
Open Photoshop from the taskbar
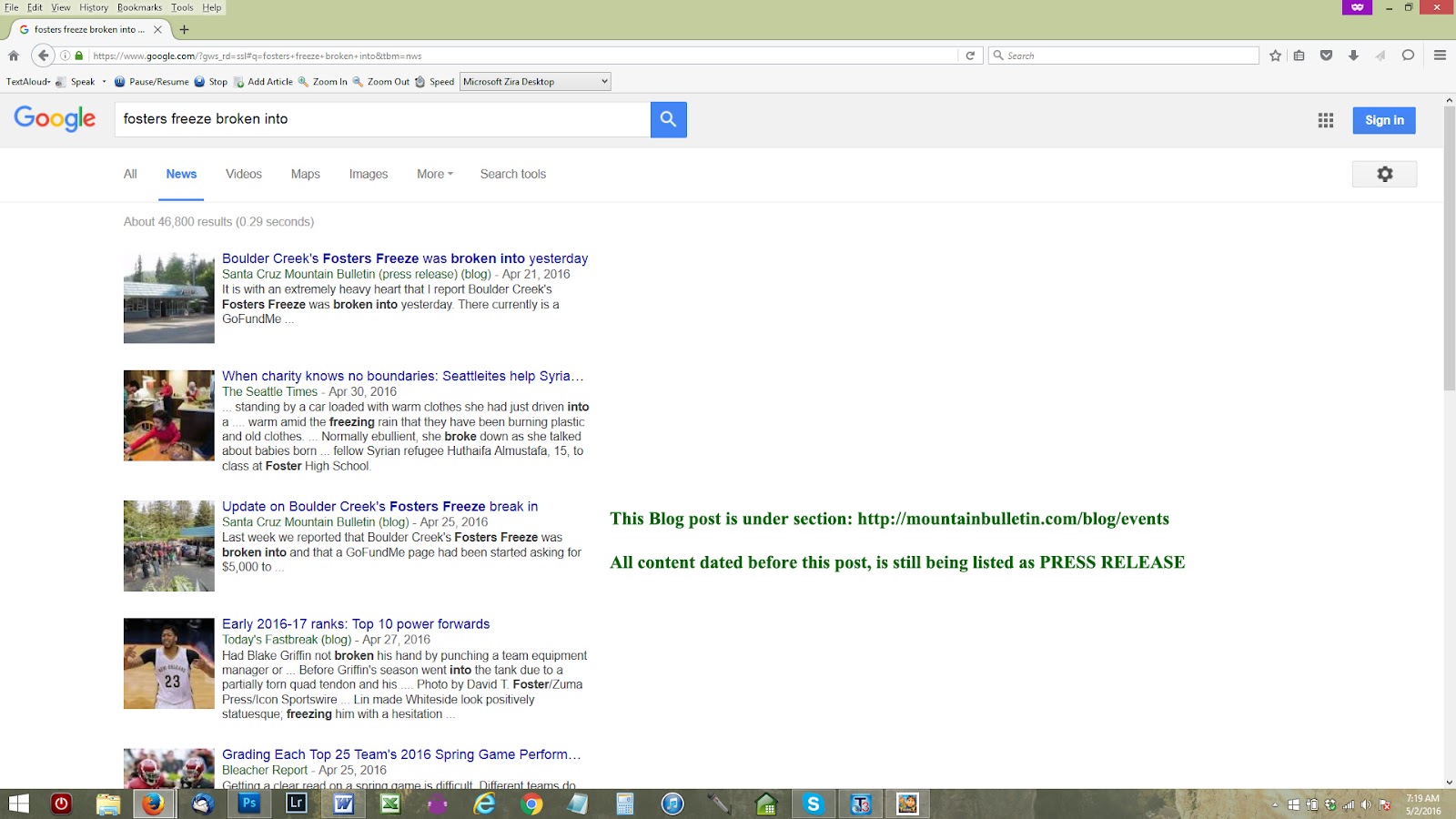tap(248, 804)
